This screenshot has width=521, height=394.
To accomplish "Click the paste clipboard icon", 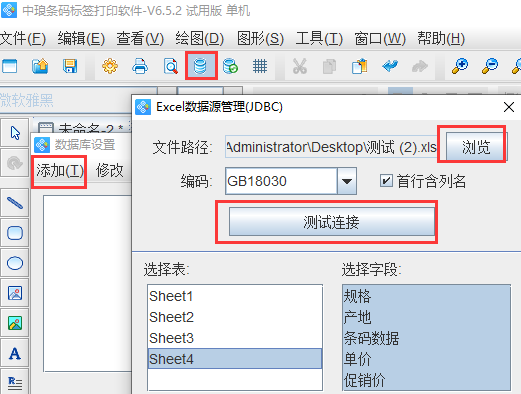I will (360, 66).
